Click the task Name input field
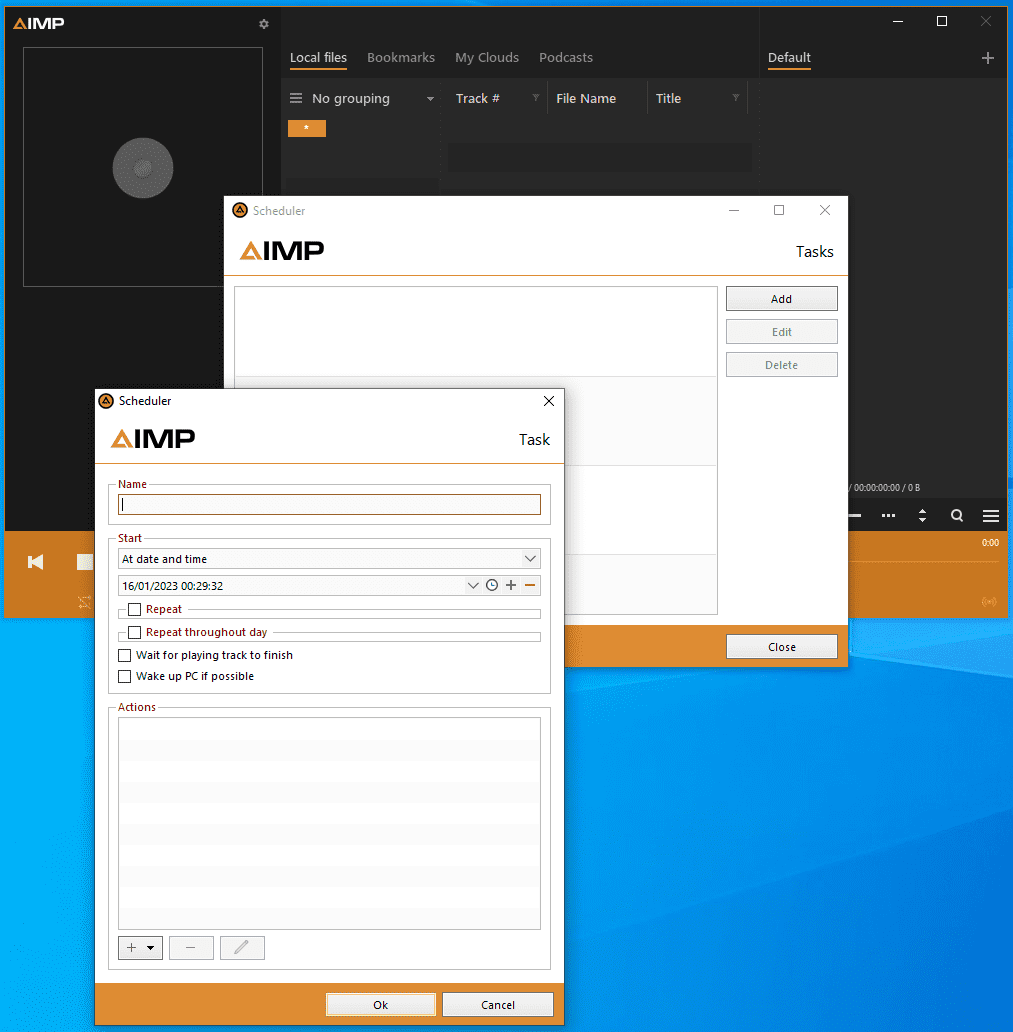Viewport: 1013px width, 1032px height. (x=329, y=505)
